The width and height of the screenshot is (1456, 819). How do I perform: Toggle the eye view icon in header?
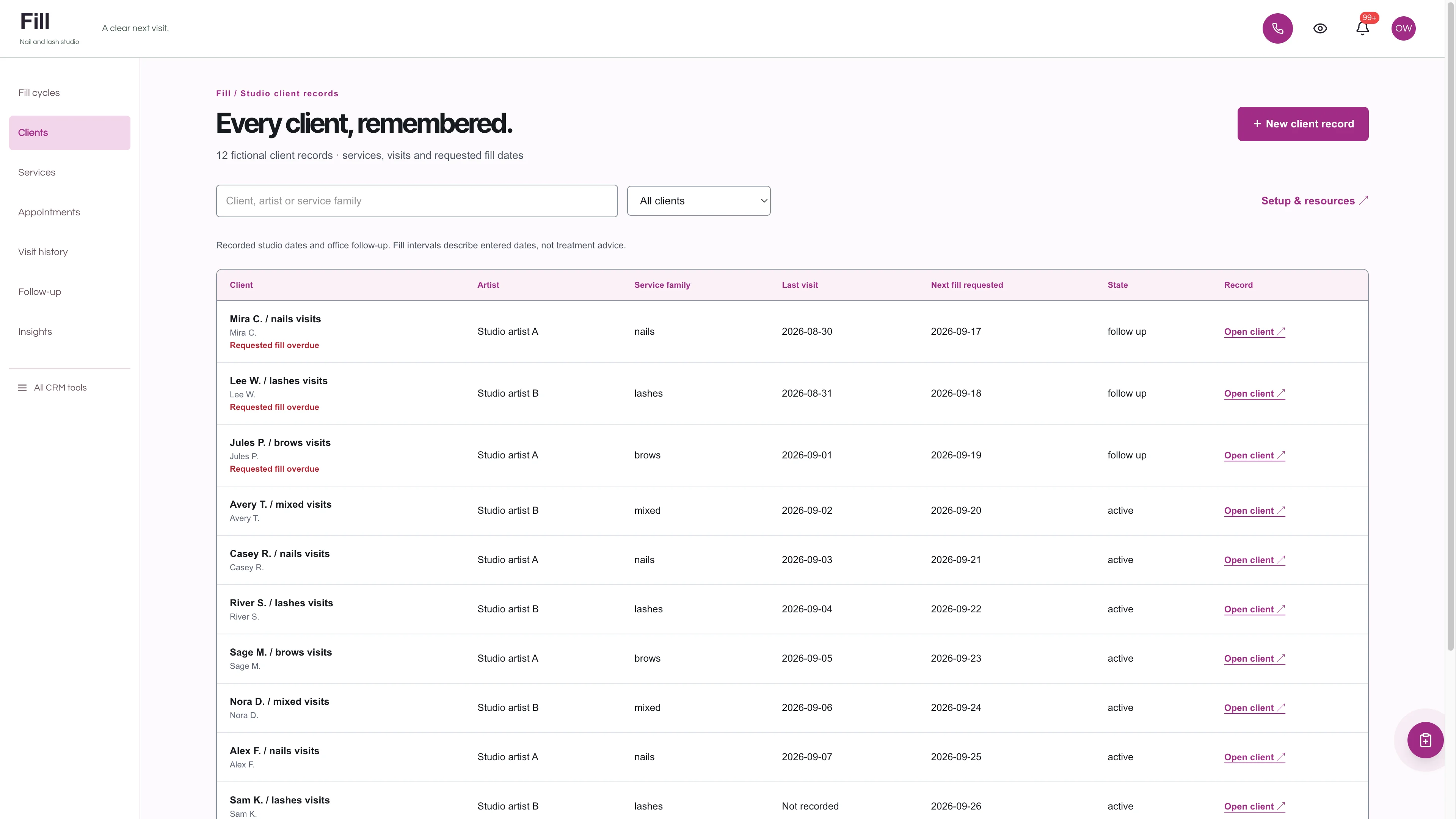(1320, 28)
